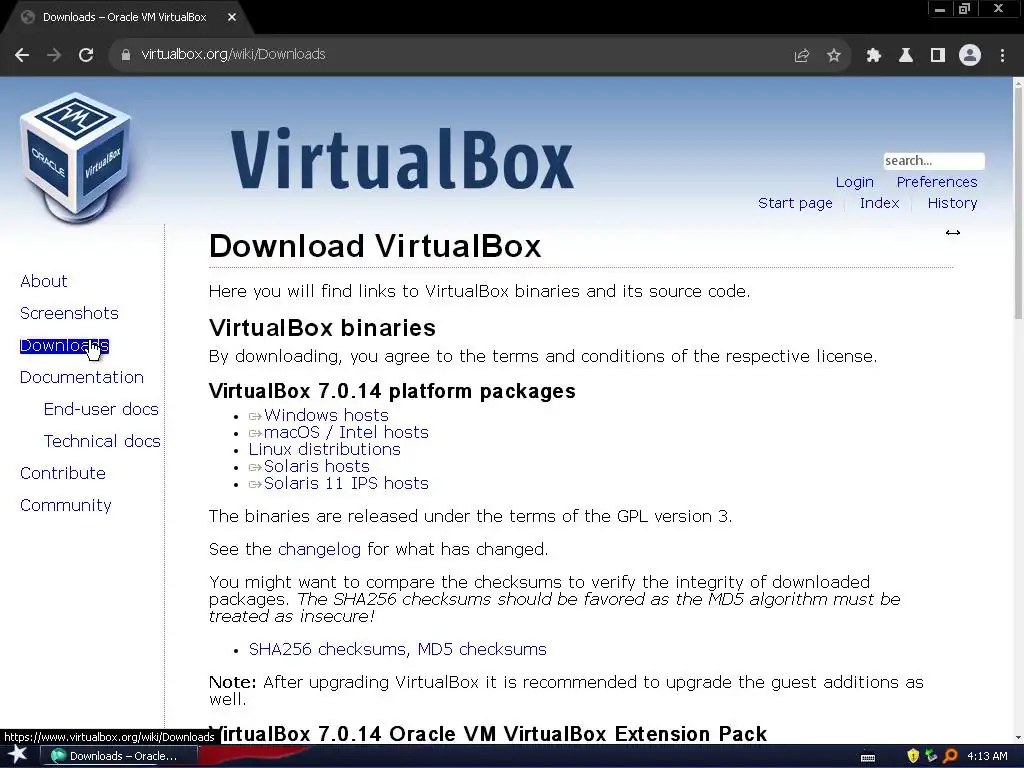The width and height of the screenshot is (1024, 768).
Task: Go to Start page link
Action: (x=795, y=203)
